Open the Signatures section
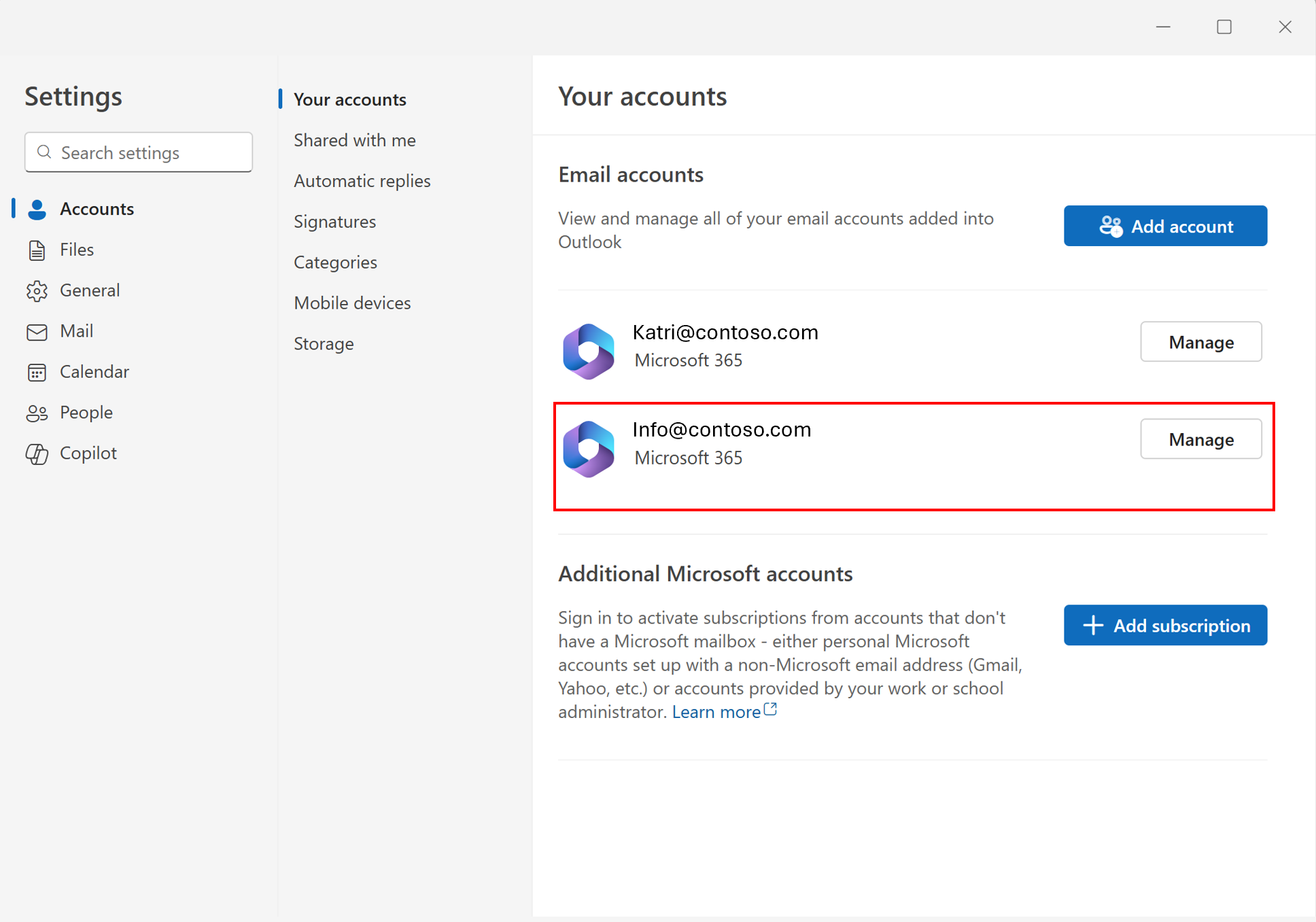The width and height of the screenshot is (1316, 922). click(x=334, y=221)
